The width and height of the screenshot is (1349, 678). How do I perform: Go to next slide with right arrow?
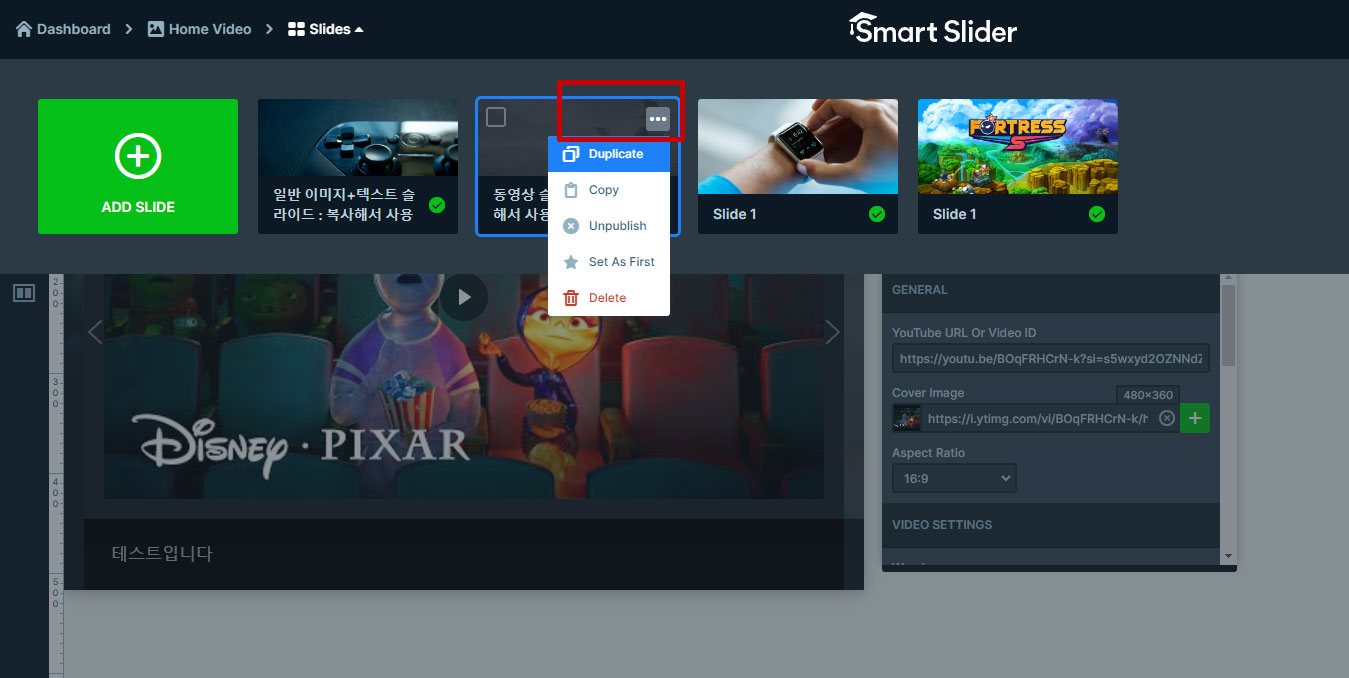point(833,332)
